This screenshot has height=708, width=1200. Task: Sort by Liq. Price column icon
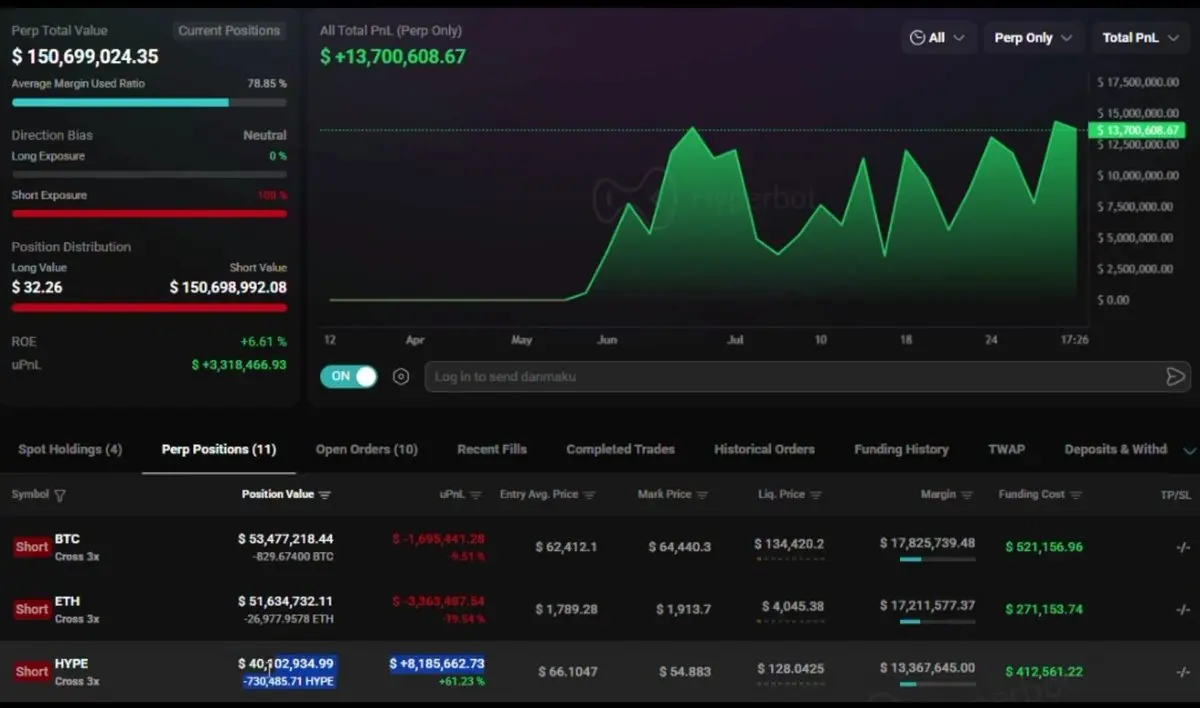[816, 495]
